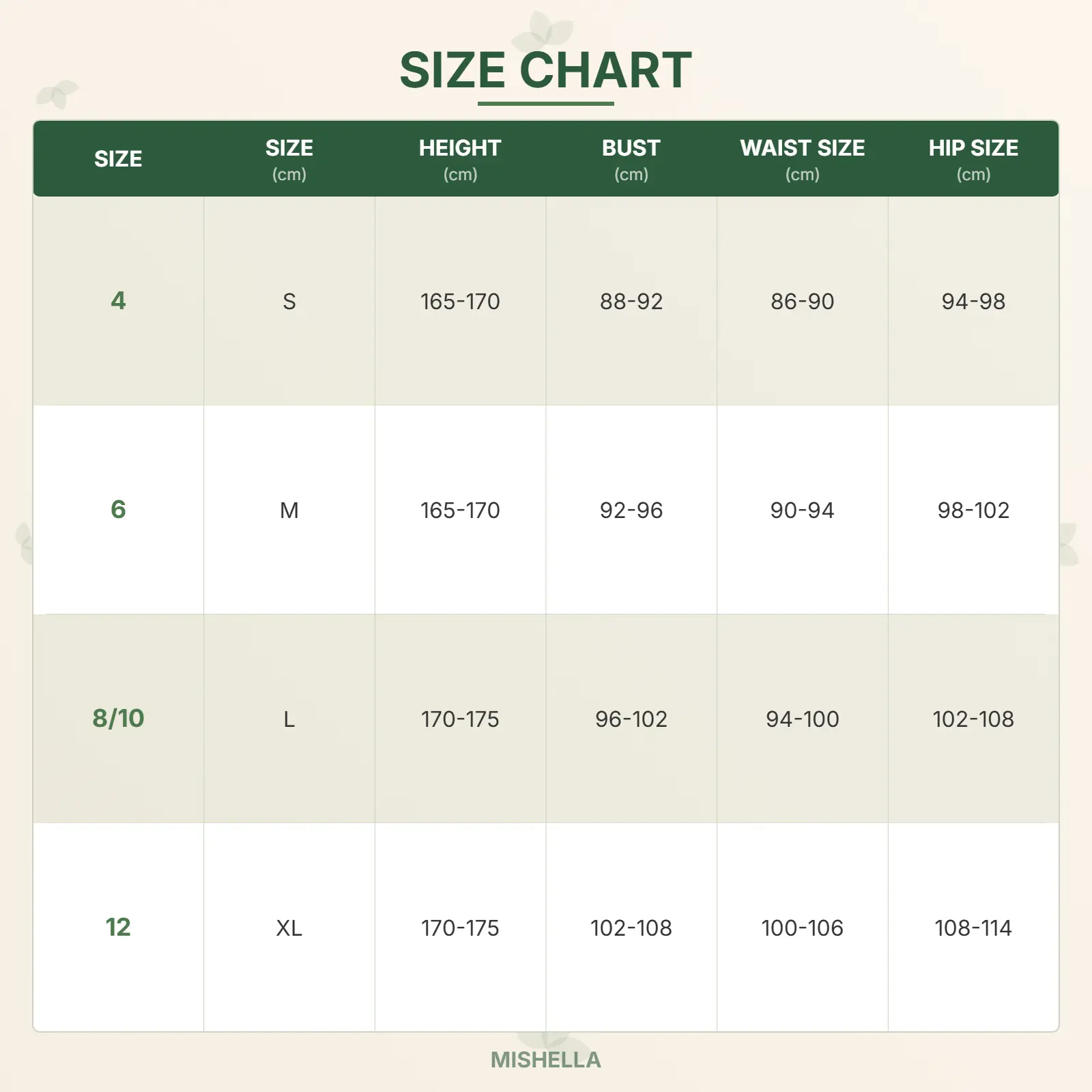Select the 8/10 size row label
Viewport: 1092px width, 1092px height.
pyautogui.click(x=118, y=719)
